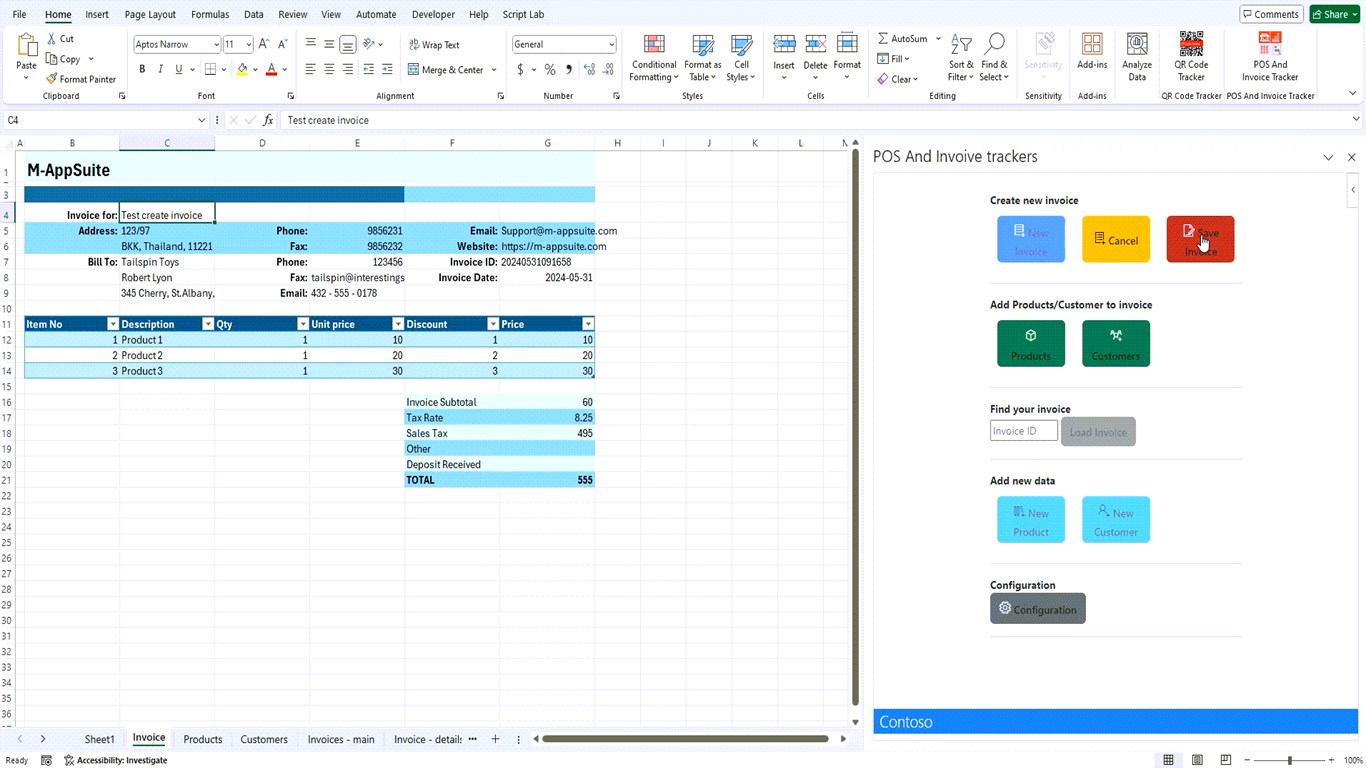Open the QR Code Tracker add-in
The height and width of the screenshot is (768, 1366).
pos(1191,57)
